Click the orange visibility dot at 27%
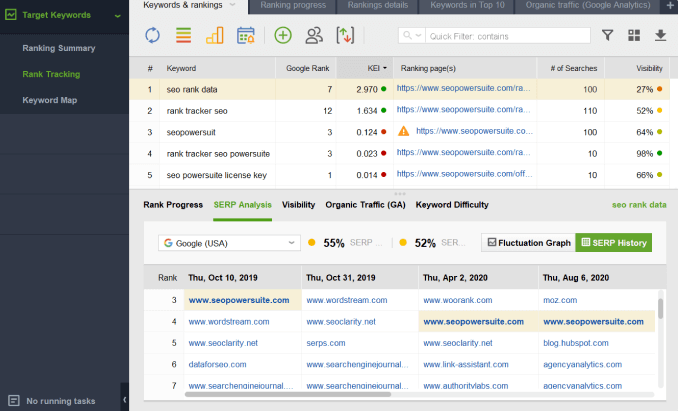This screenshot has height=411, width=678. 659,89
